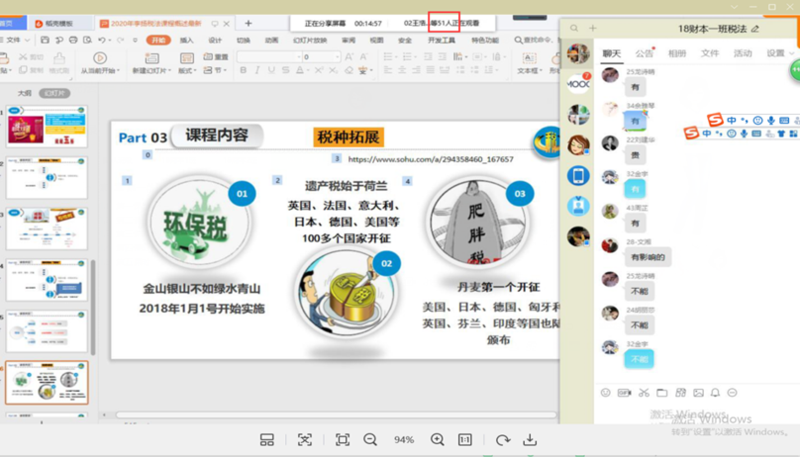Toggle italic formatting
This screenshot has height=457, width=800.
(x=257, y=70)
